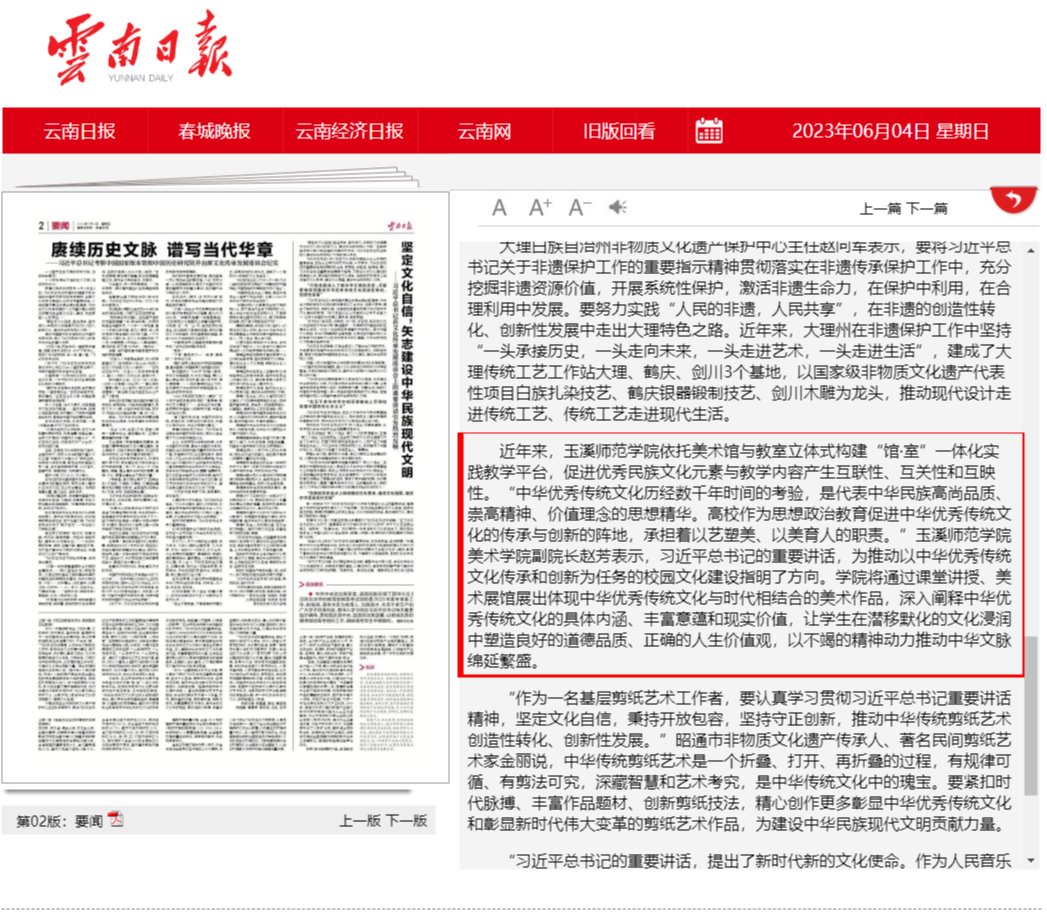
Task: Go to next page via 下一版
Action: pos(406,821)
